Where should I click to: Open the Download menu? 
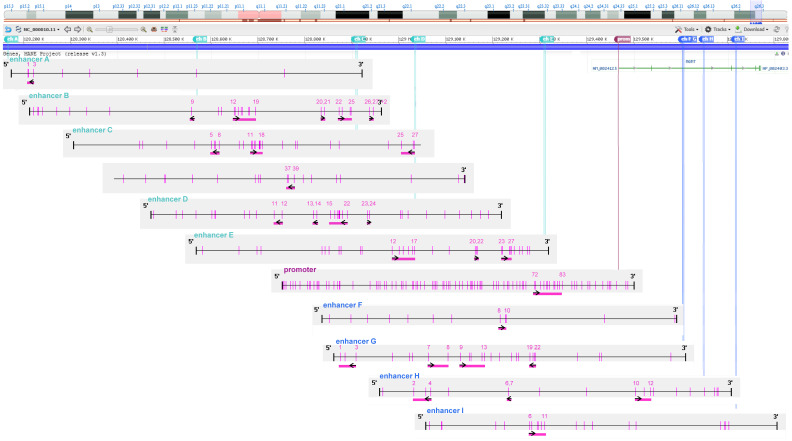tap(751, 29)
